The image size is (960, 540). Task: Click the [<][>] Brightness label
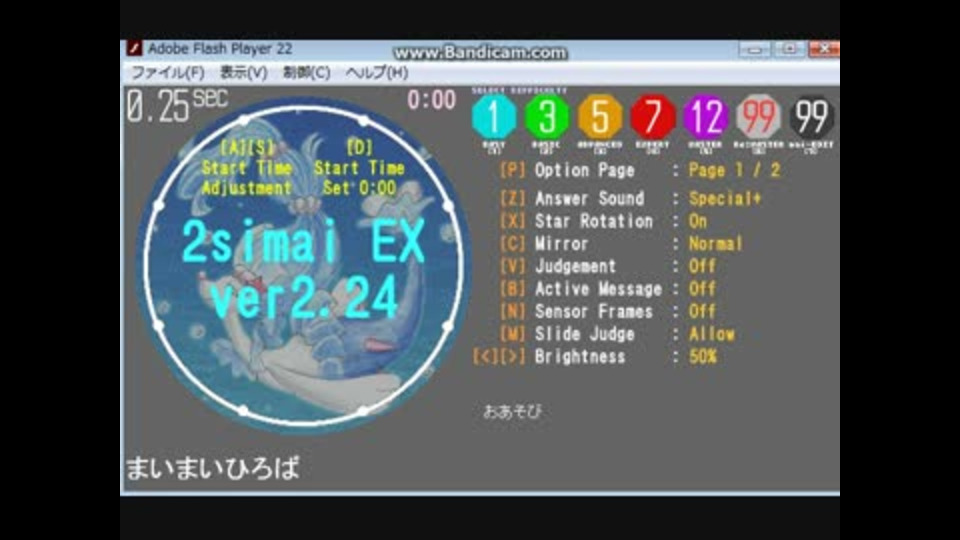click(549, 357)
